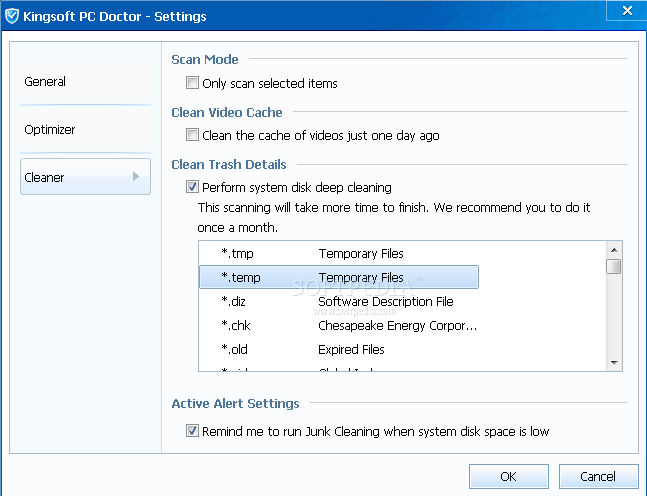647x496 pixels.
Task: Toggle Clean the cache of videos checkbox
Action: coord(192,135)
